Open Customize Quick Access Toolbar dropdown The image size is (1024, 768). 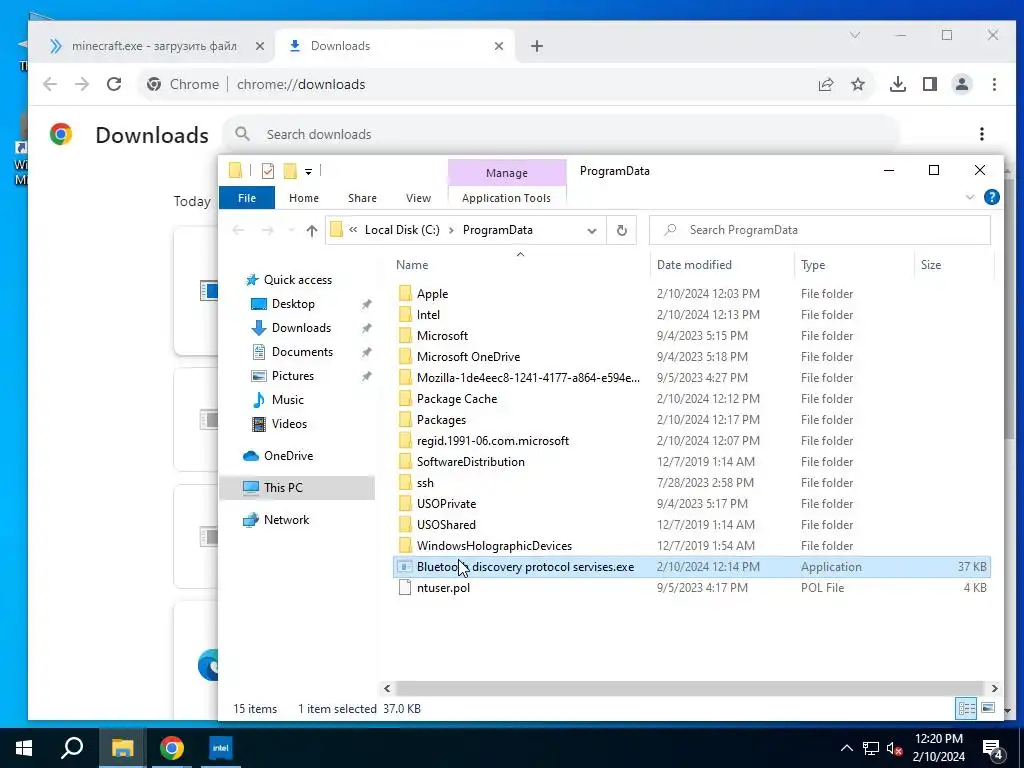pos(308,172)
